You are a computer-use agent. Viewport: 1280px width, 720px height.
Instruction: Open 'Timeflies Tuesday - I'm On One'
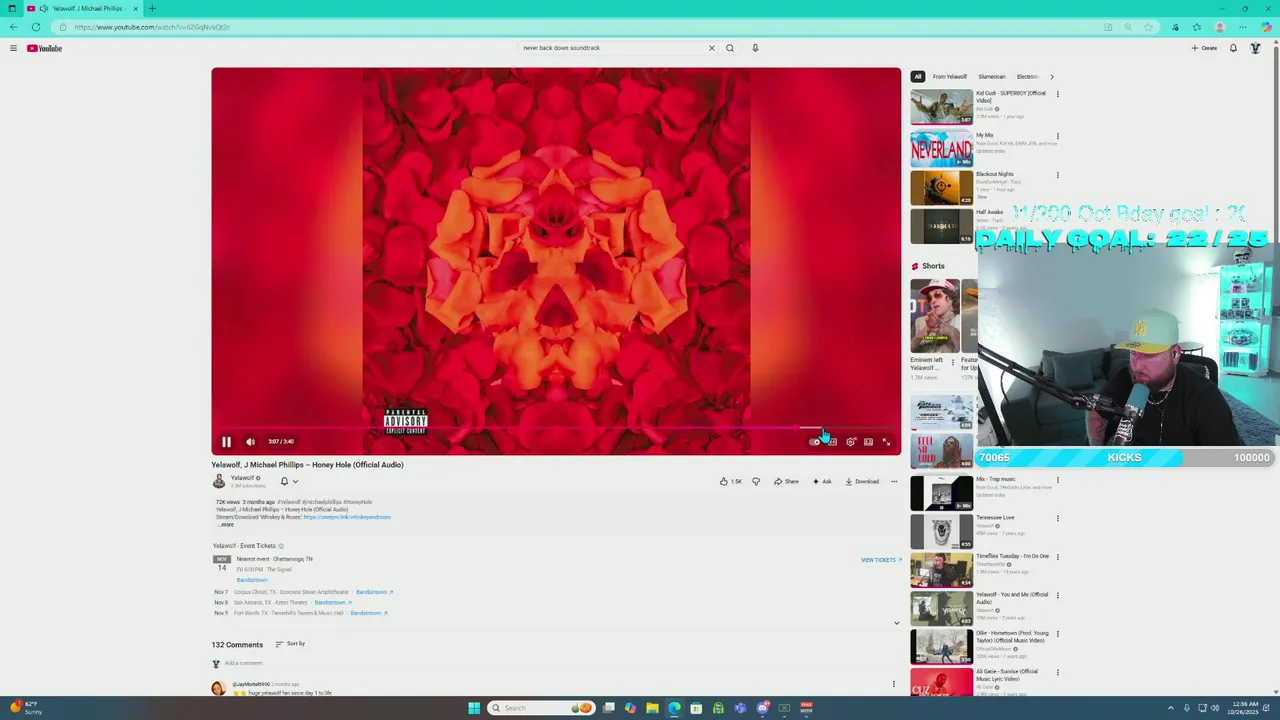pos(1012,556)
